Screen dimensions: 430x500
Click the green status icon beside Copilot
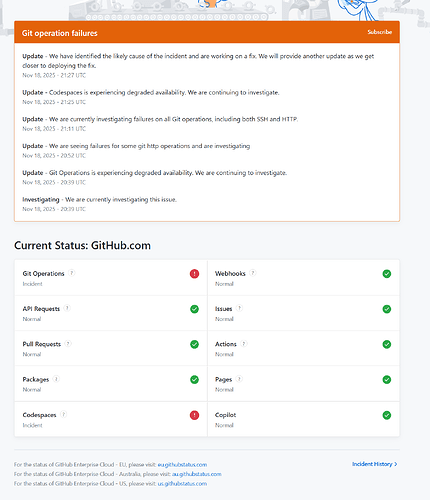tap(387, 415)
